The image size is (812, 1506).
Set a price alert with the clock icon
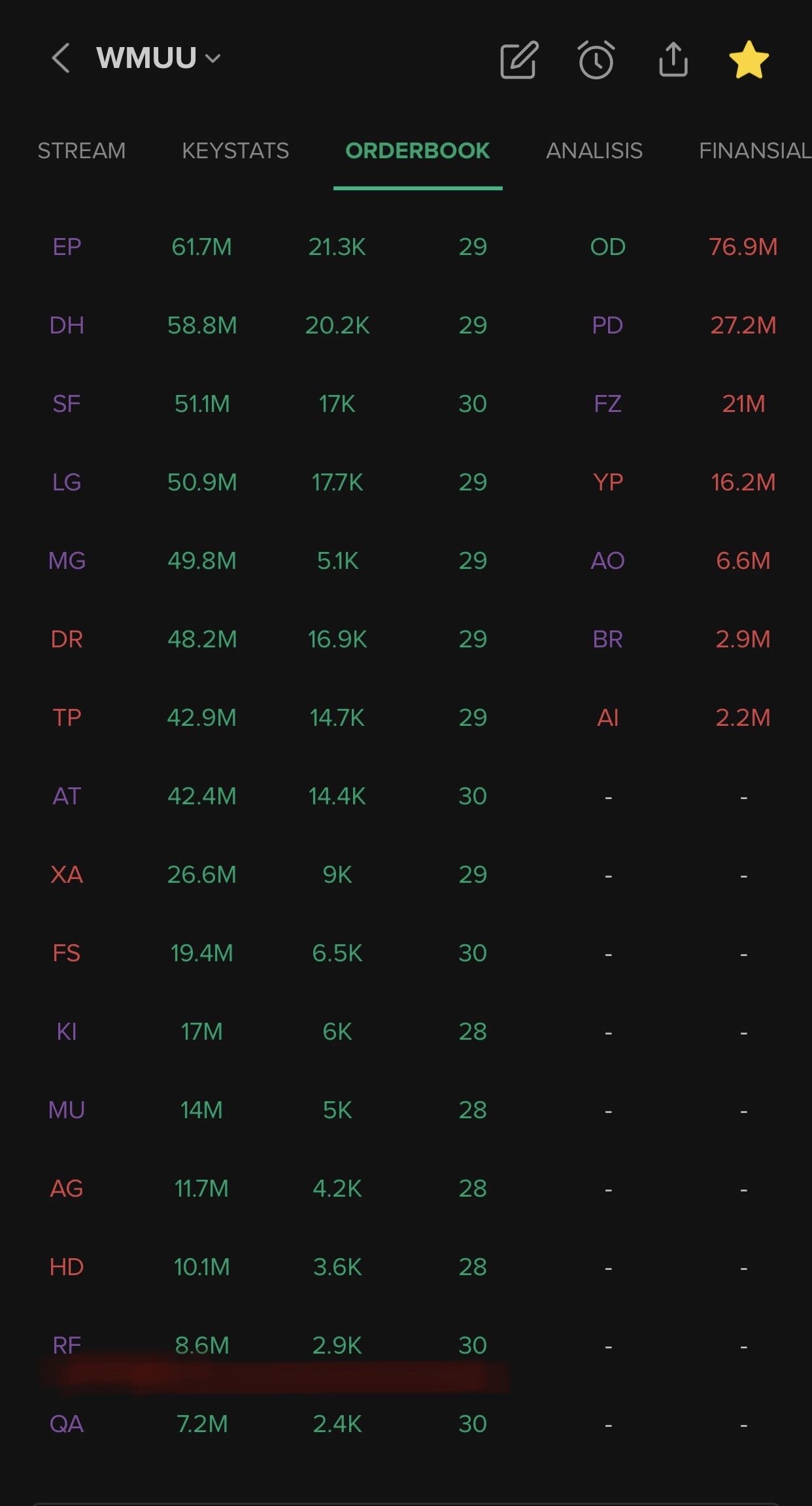(596, 60)
